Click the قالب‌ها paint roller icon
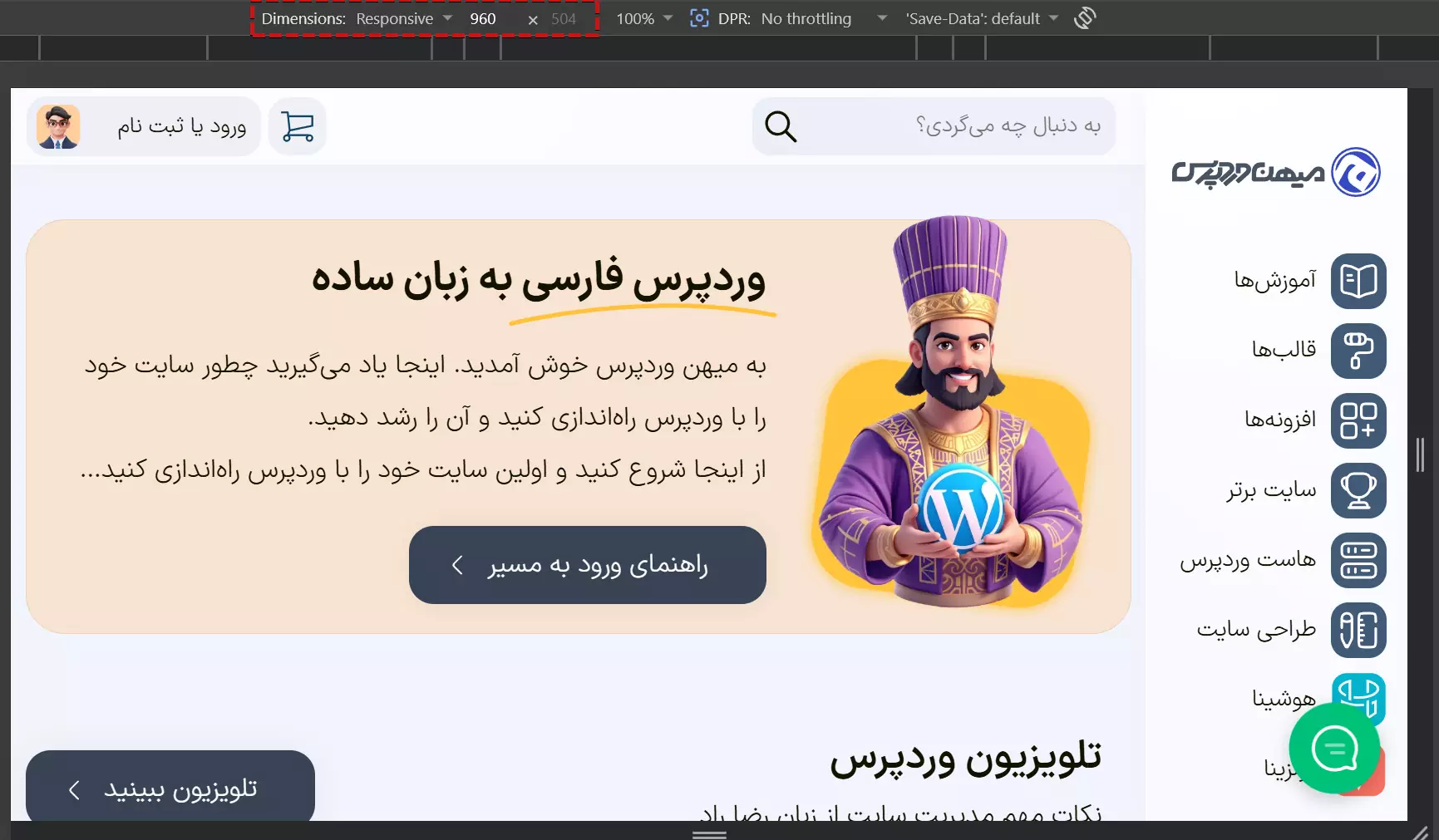 tap(1358, 351)
